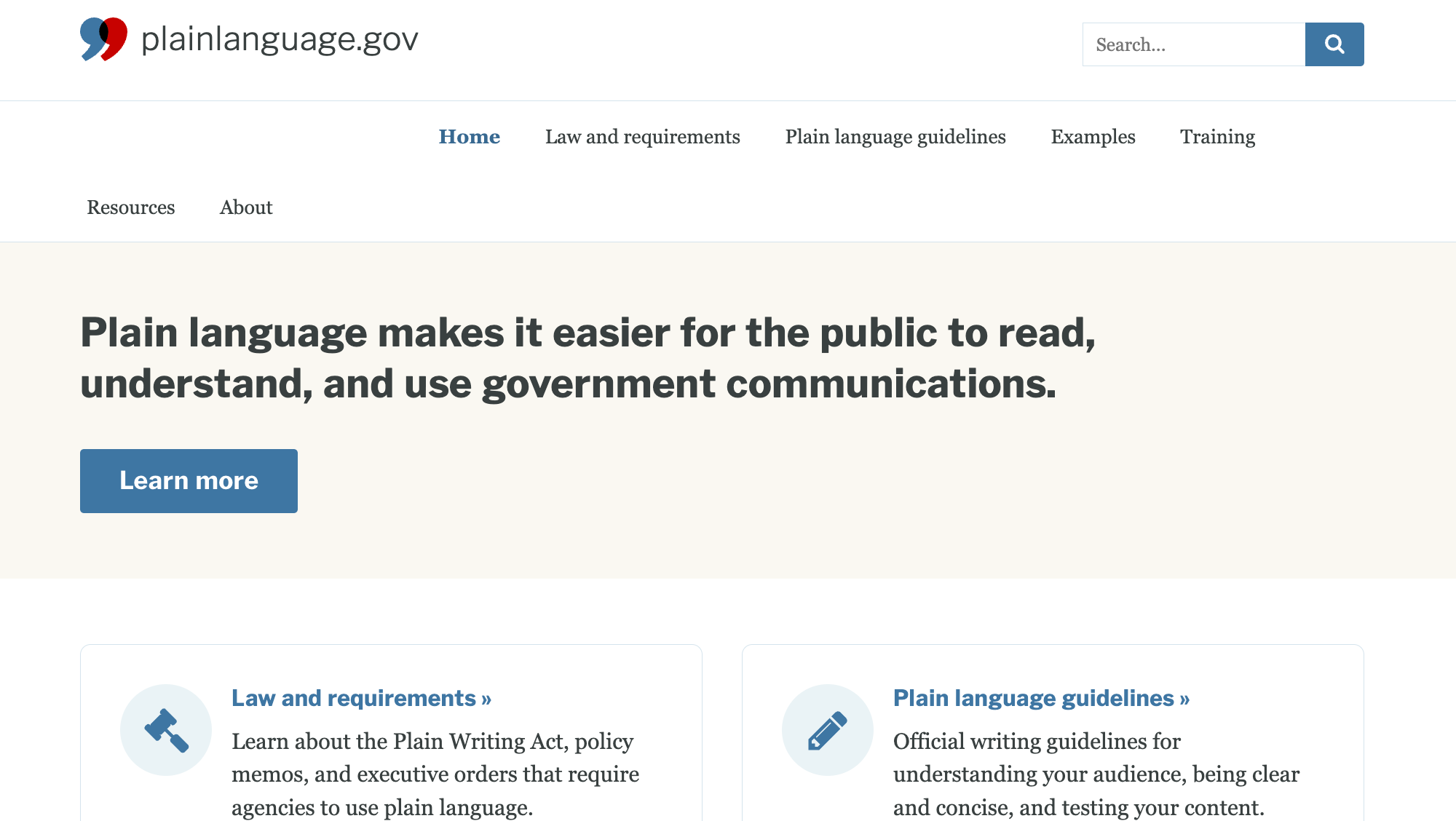Click the plainlanguage.gov site title text
The image size is (1456, 821).
(280, 39)
